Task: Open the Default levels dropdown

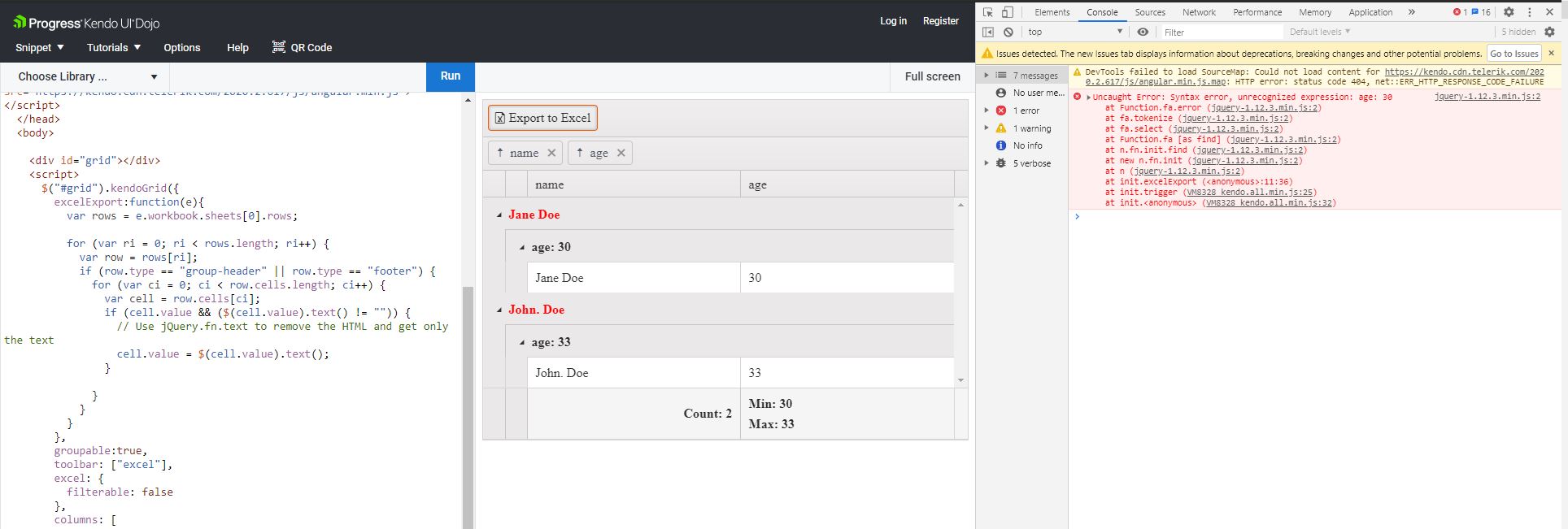Action: [x=1319, y=32]
